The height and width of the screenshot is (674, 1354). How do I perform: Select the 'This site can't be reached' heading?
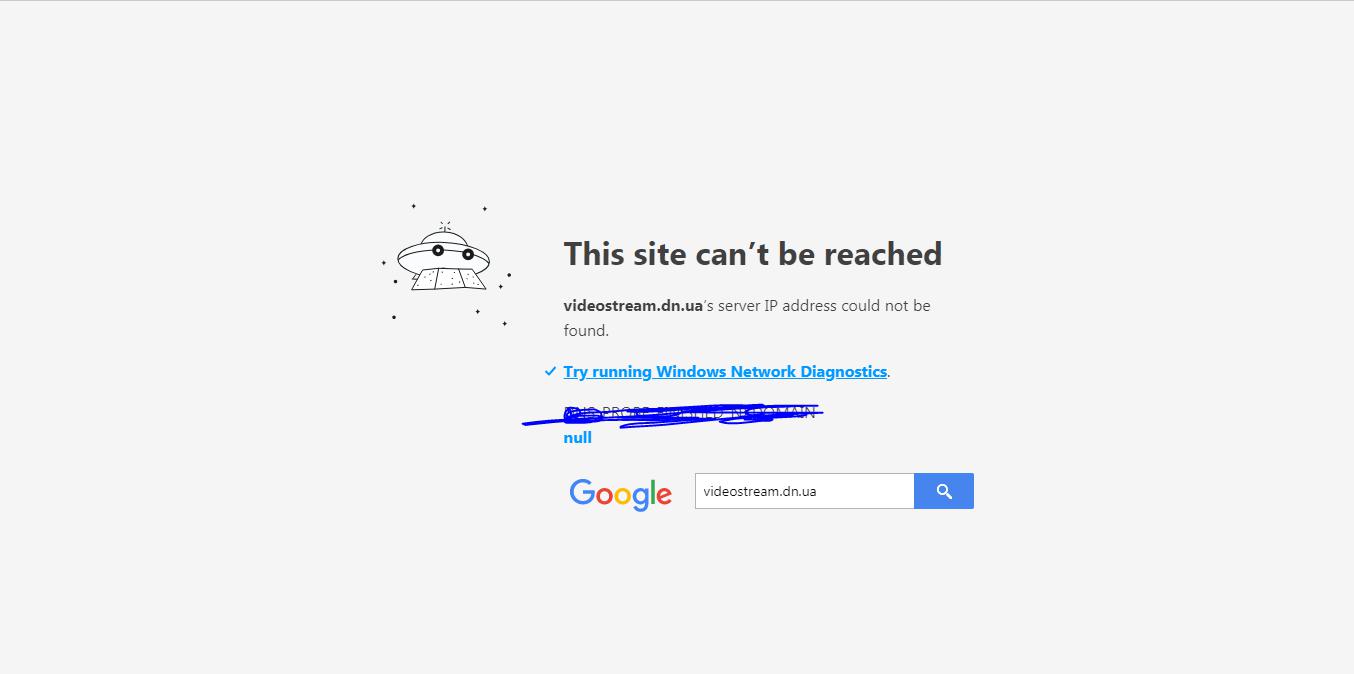coord(753,254)
